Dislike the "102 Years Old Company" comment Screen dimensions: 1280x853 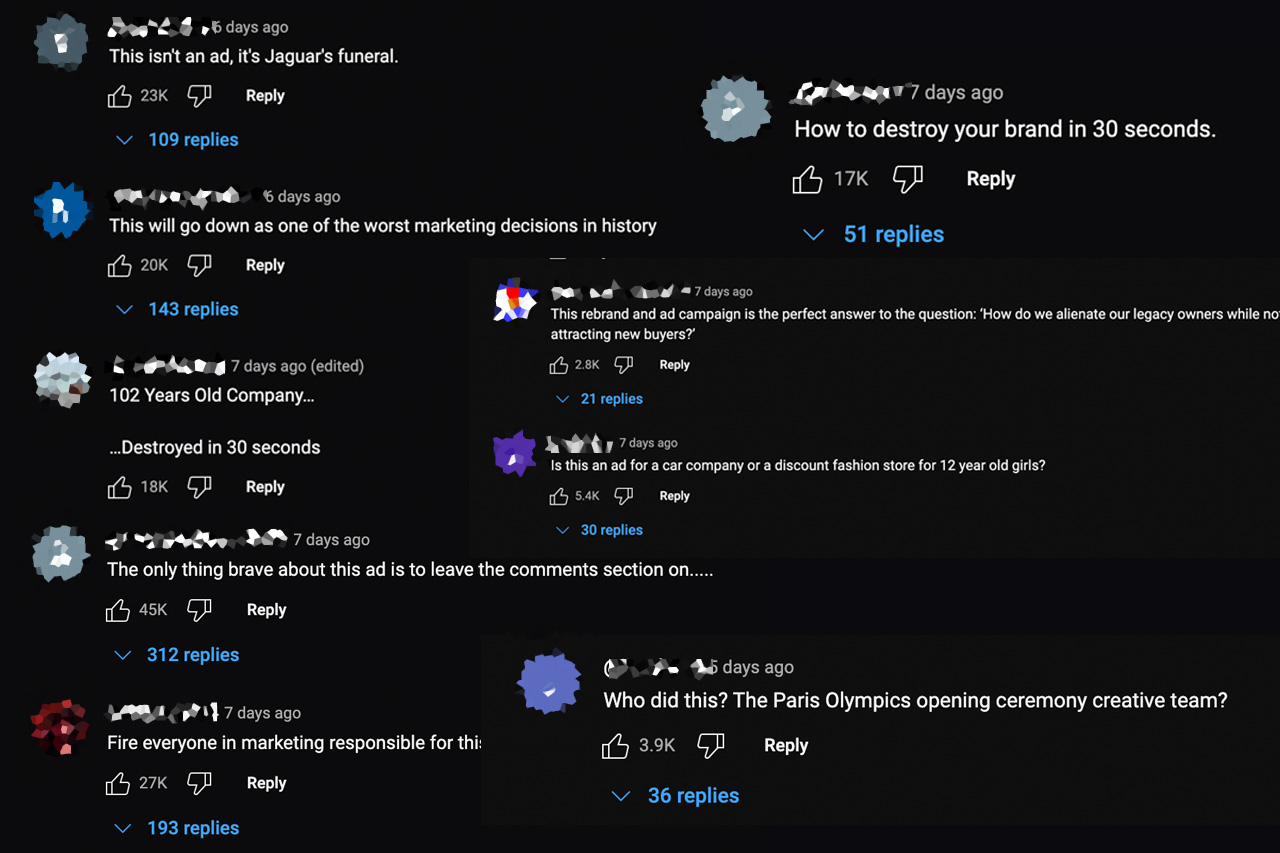coord(200,487)
